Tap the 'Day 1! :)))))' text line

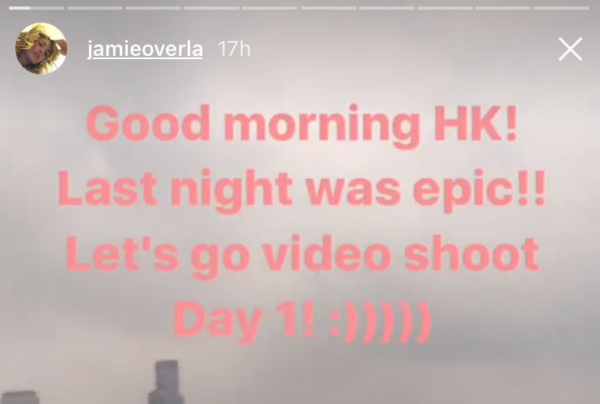(302, 321)
